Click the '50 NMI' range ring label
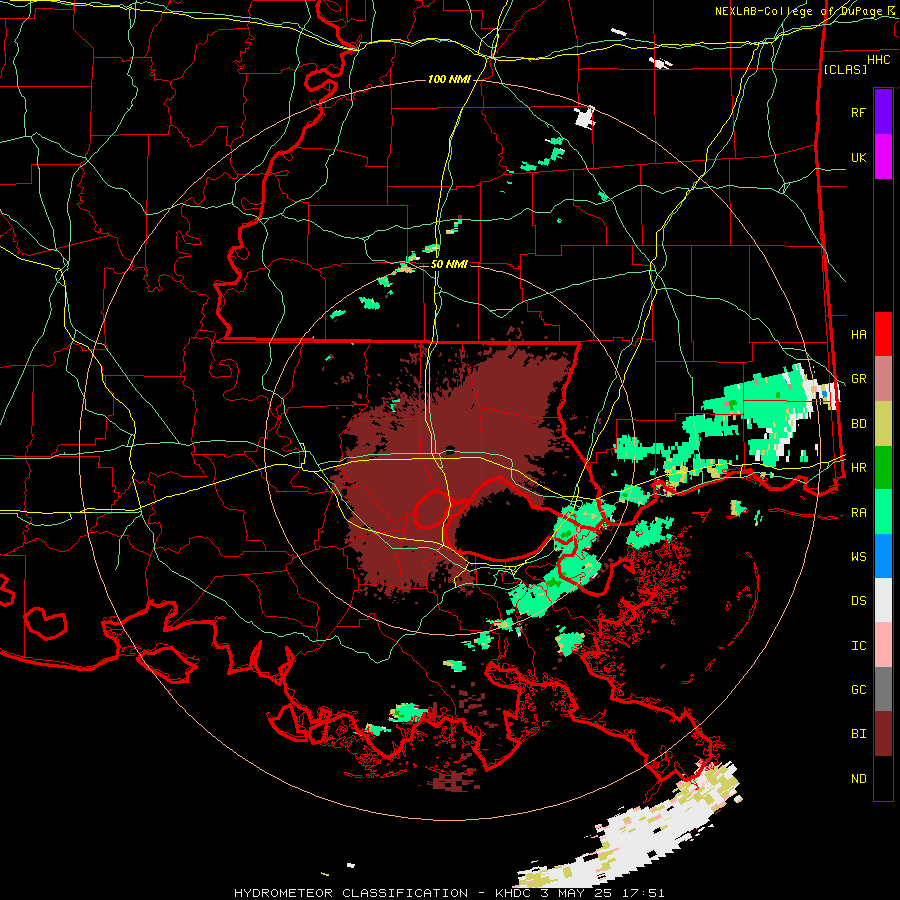The width and height of the screenshot is (900, 900). click(449, 264)
